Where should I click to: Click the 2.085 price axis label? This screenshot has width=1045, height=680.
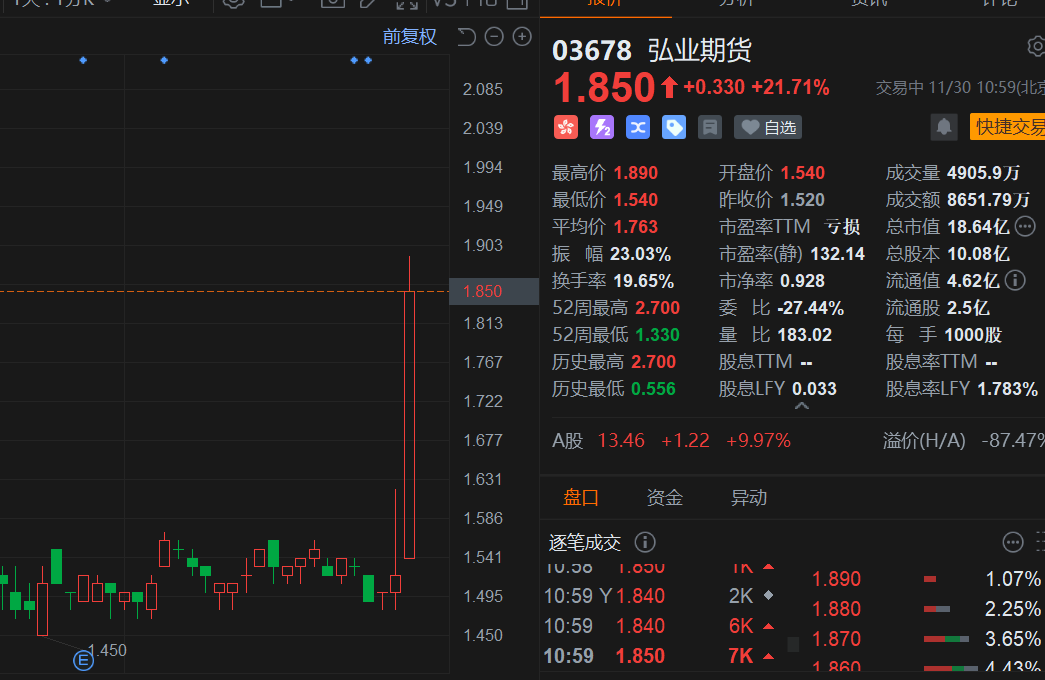click(483, 89)
